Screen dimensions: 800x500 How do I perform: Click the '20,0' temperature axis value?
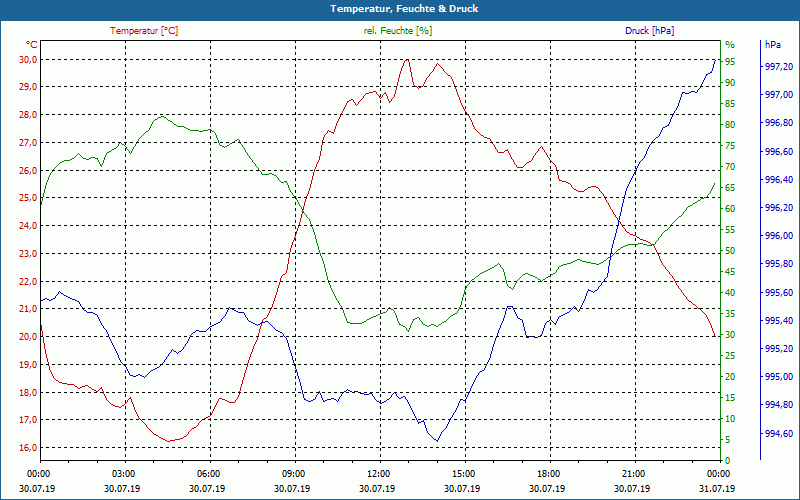(28, 337)
